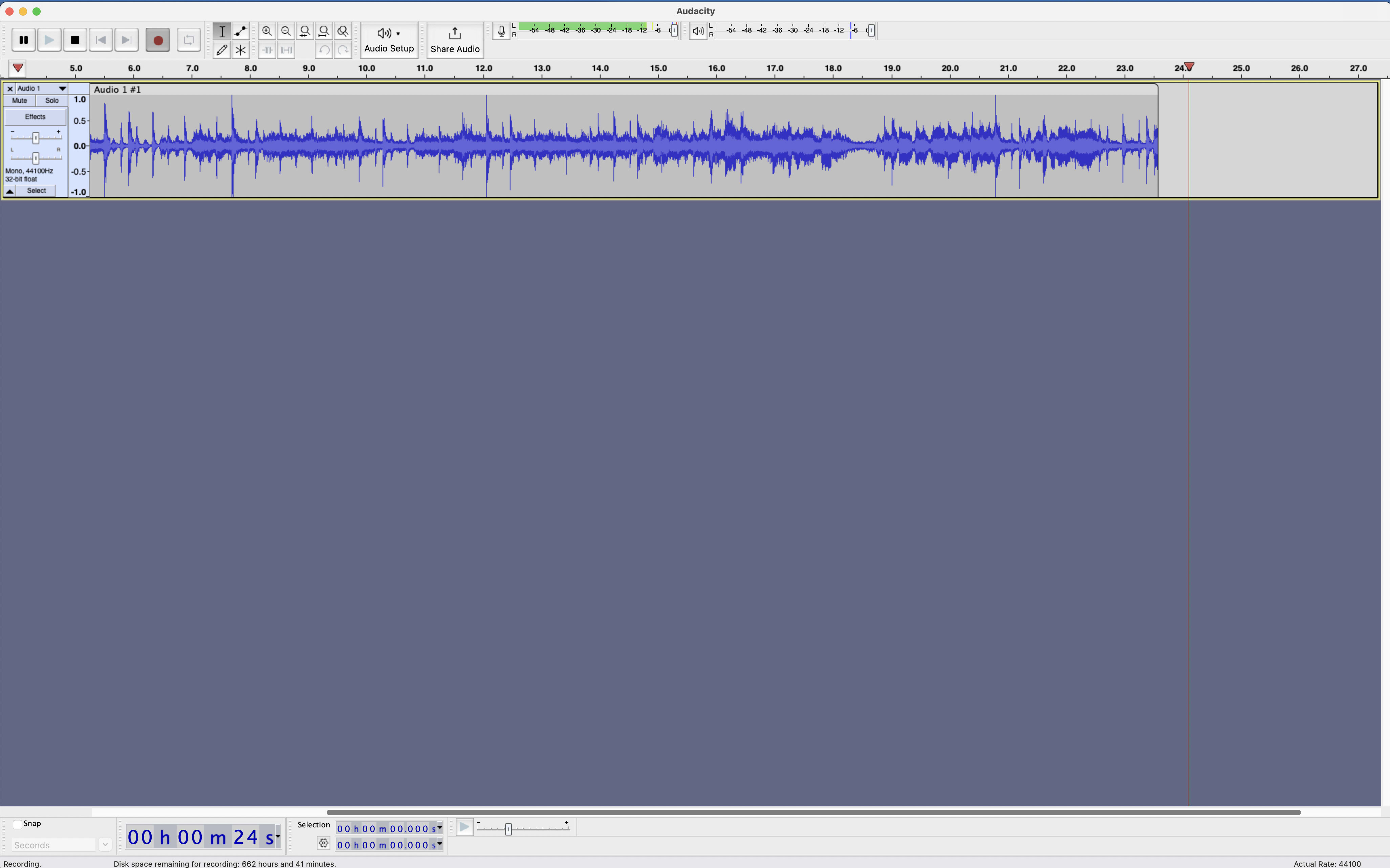This screenshot has height=868, width=1390.
Task: Open the track Effects panel
Action: pyautogui.click(x=35, y=117)
